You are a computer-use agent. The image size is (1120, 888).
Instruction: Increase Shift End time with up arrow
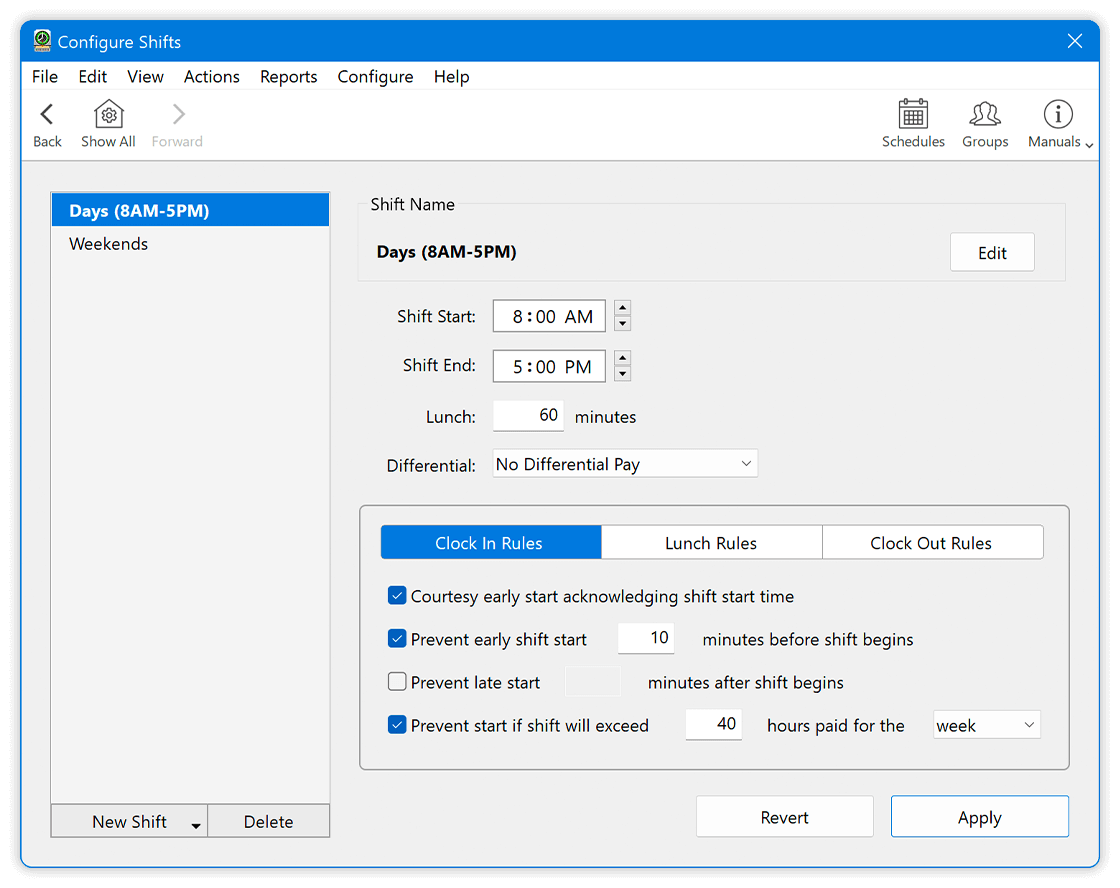coord(622,358)
